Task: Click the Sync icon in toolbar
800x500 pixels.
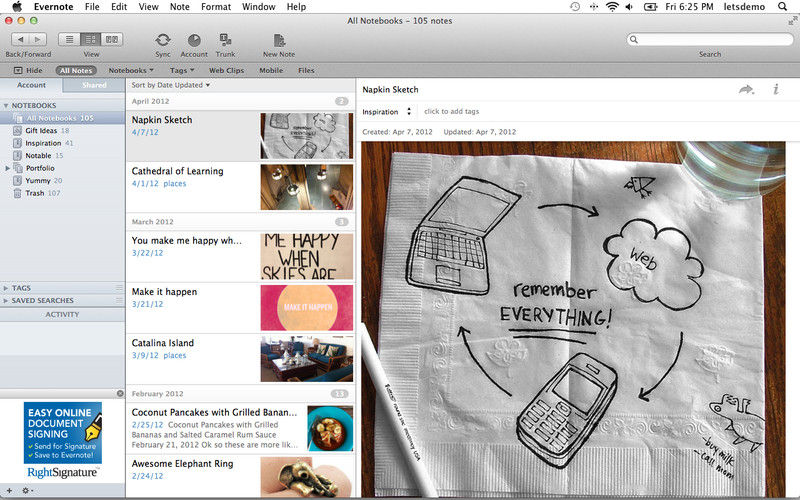Action: click(163, 40)
